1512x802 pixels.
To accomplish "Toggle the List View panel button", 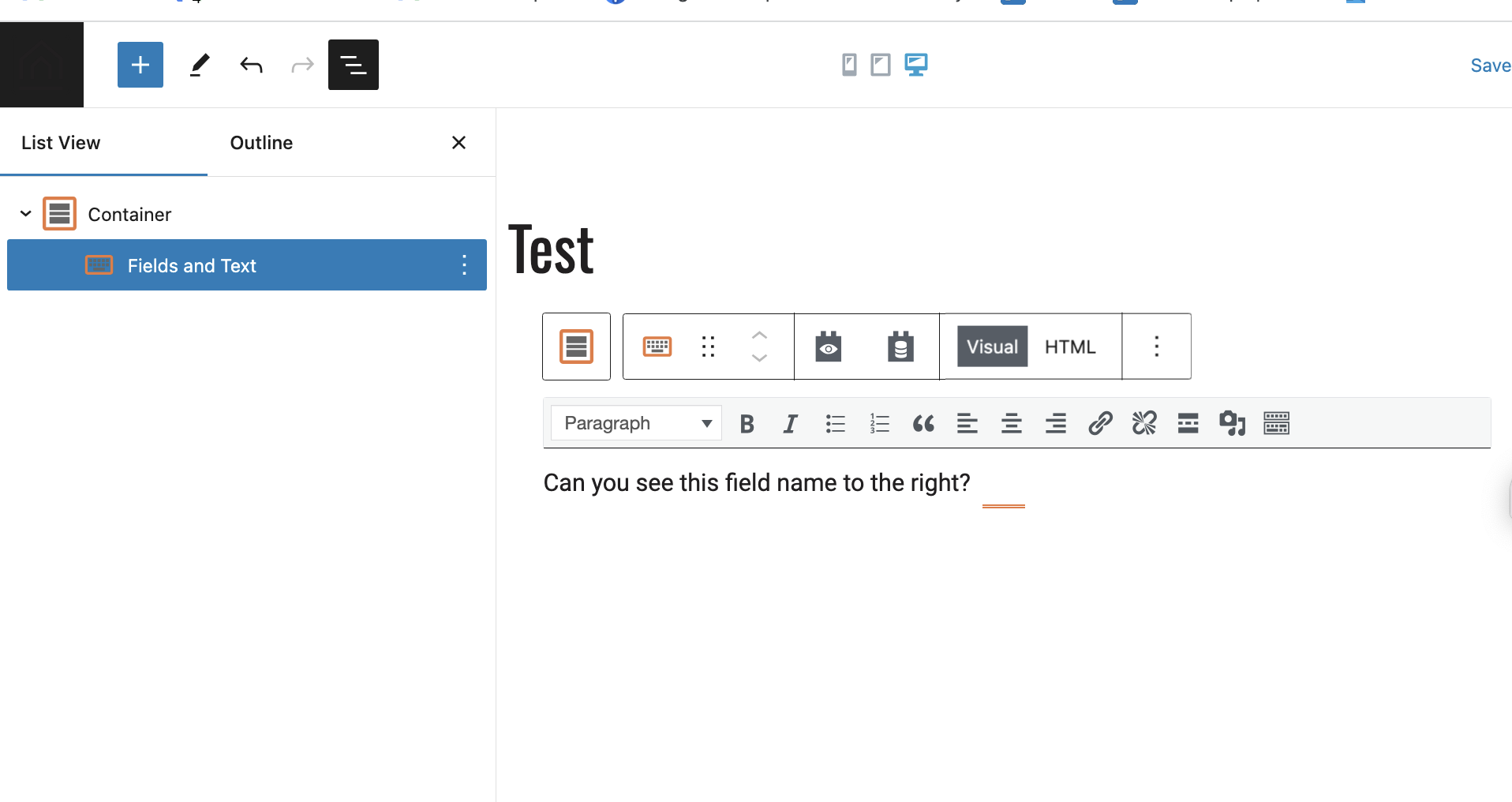I will [354, 65].
